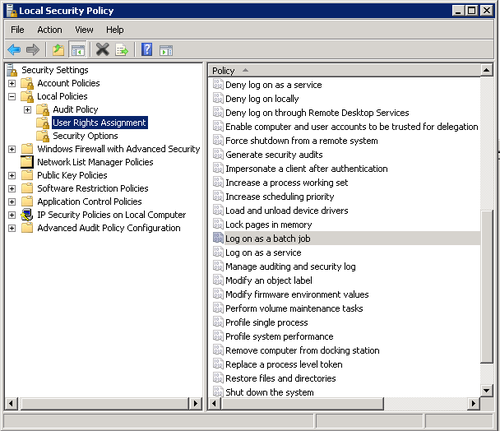Select Advanced Audit Policy Configuration tree item
Image resolution: width=500 pixels, height=431 pixels.
tap(109, 228)
